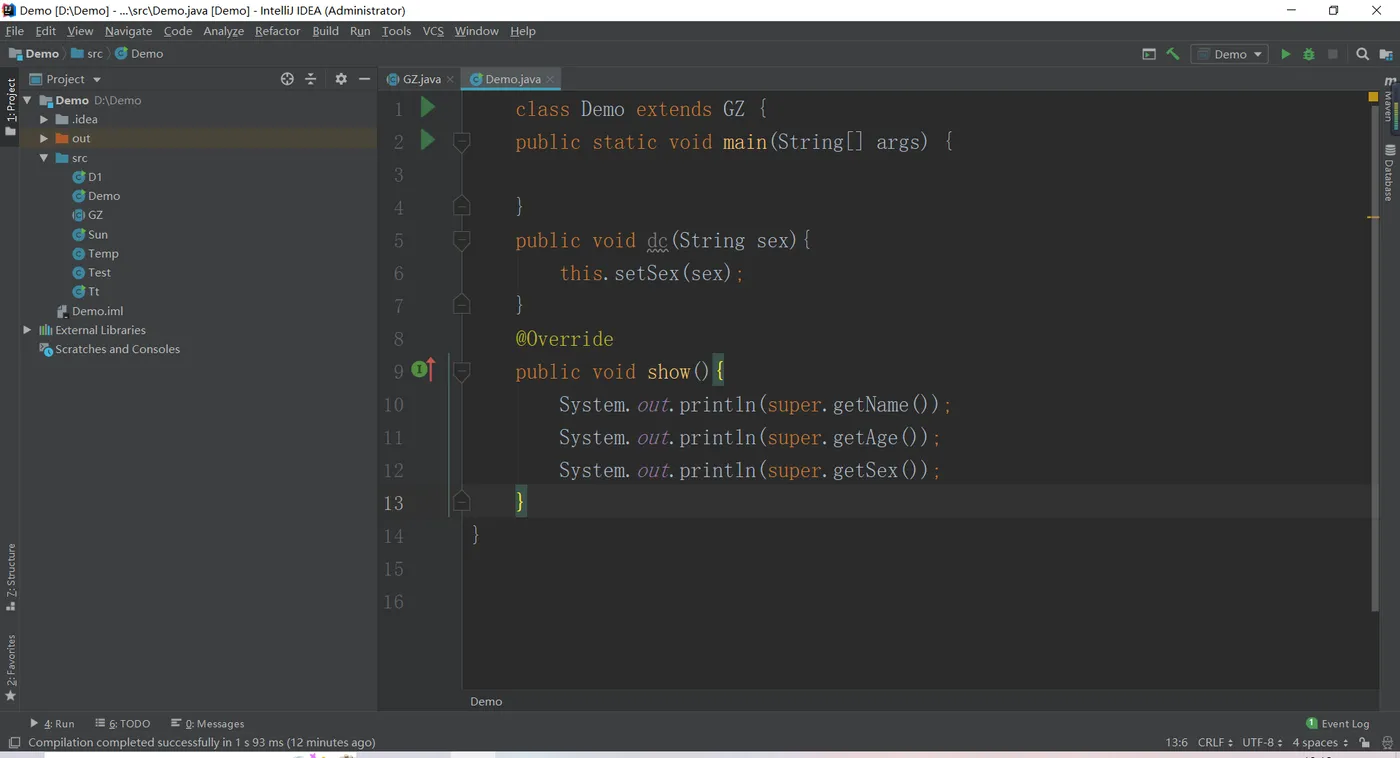
Task: Select Demo.iml file in project tree
Action: (90, 311)
